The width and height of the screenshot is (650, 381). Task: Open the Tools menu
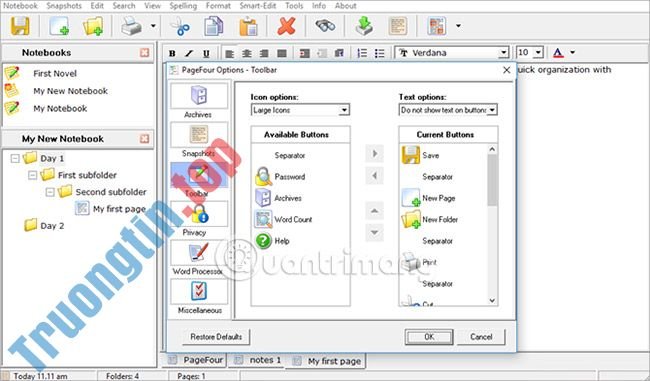click(294, 6)
